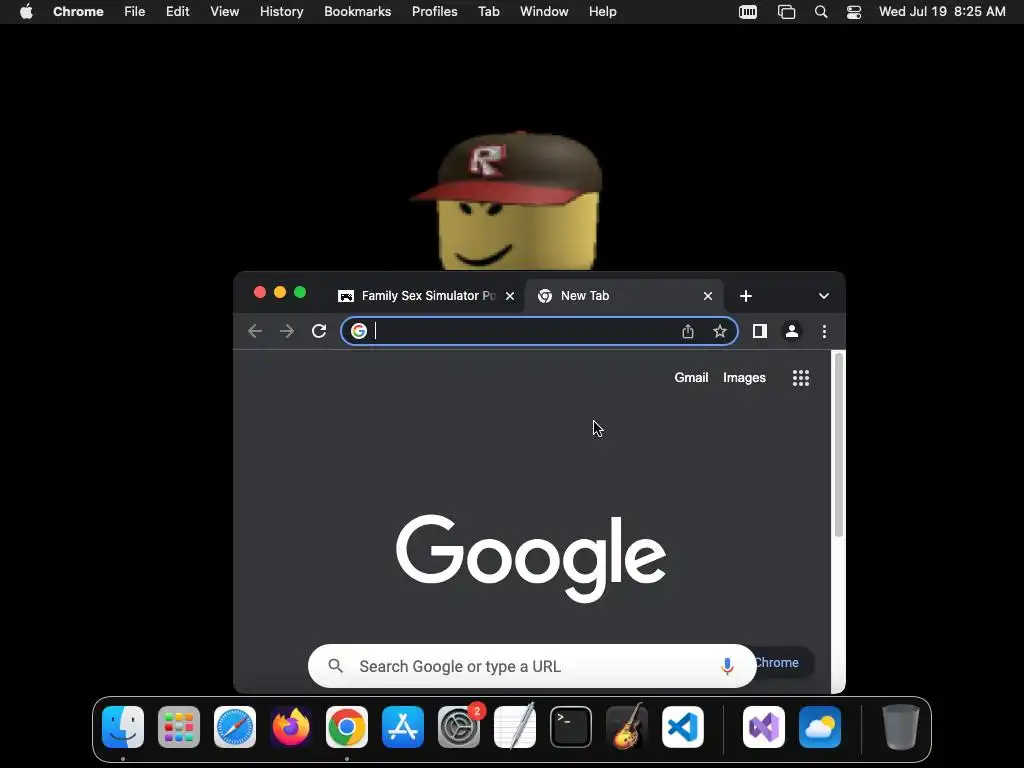Viewport: 1024px width, 768px height.
Task: Minimize the Chrome window with the yellow button
Action: coord(280,293)
